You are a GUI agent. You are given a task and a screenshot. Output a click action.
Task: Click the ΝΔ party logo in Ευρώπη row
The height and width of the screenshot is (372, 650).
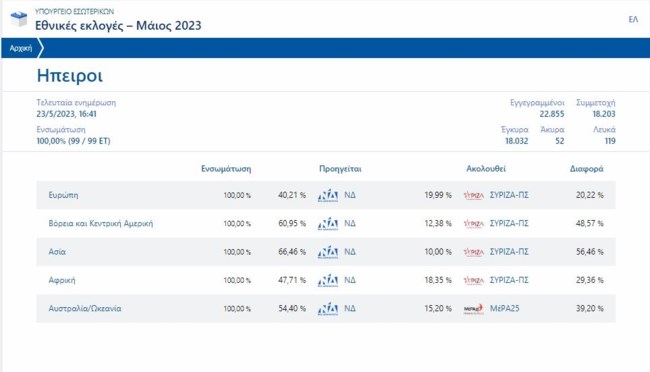(x=328, y=195)
